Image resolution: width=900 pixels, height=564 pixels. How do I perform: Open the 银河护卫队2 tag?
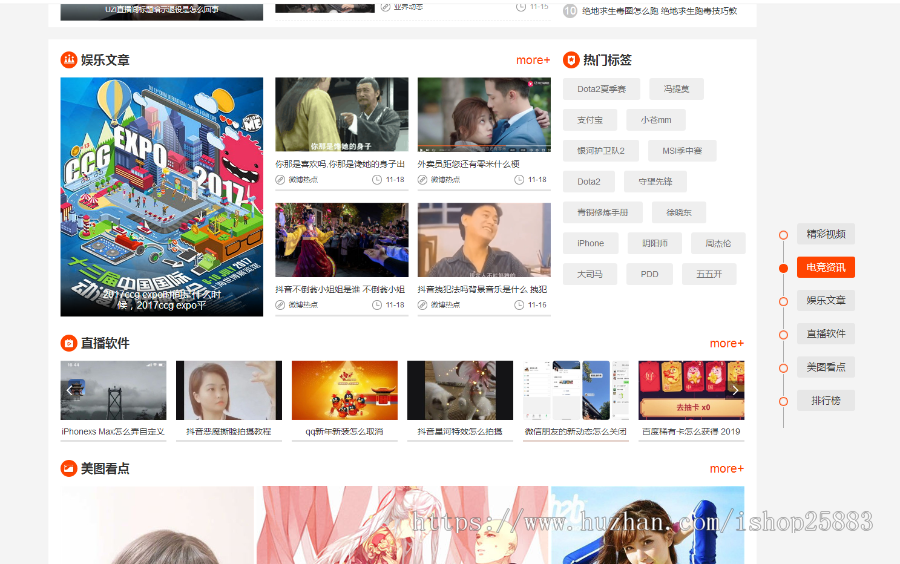click(601, 151)
